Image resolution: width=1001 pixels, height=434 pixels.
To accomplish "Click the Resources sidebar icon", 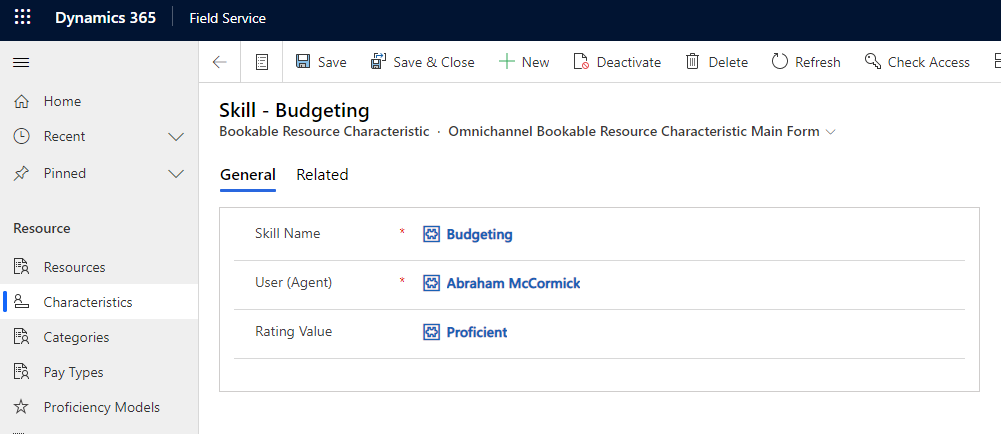I will [x=22, y=267].
